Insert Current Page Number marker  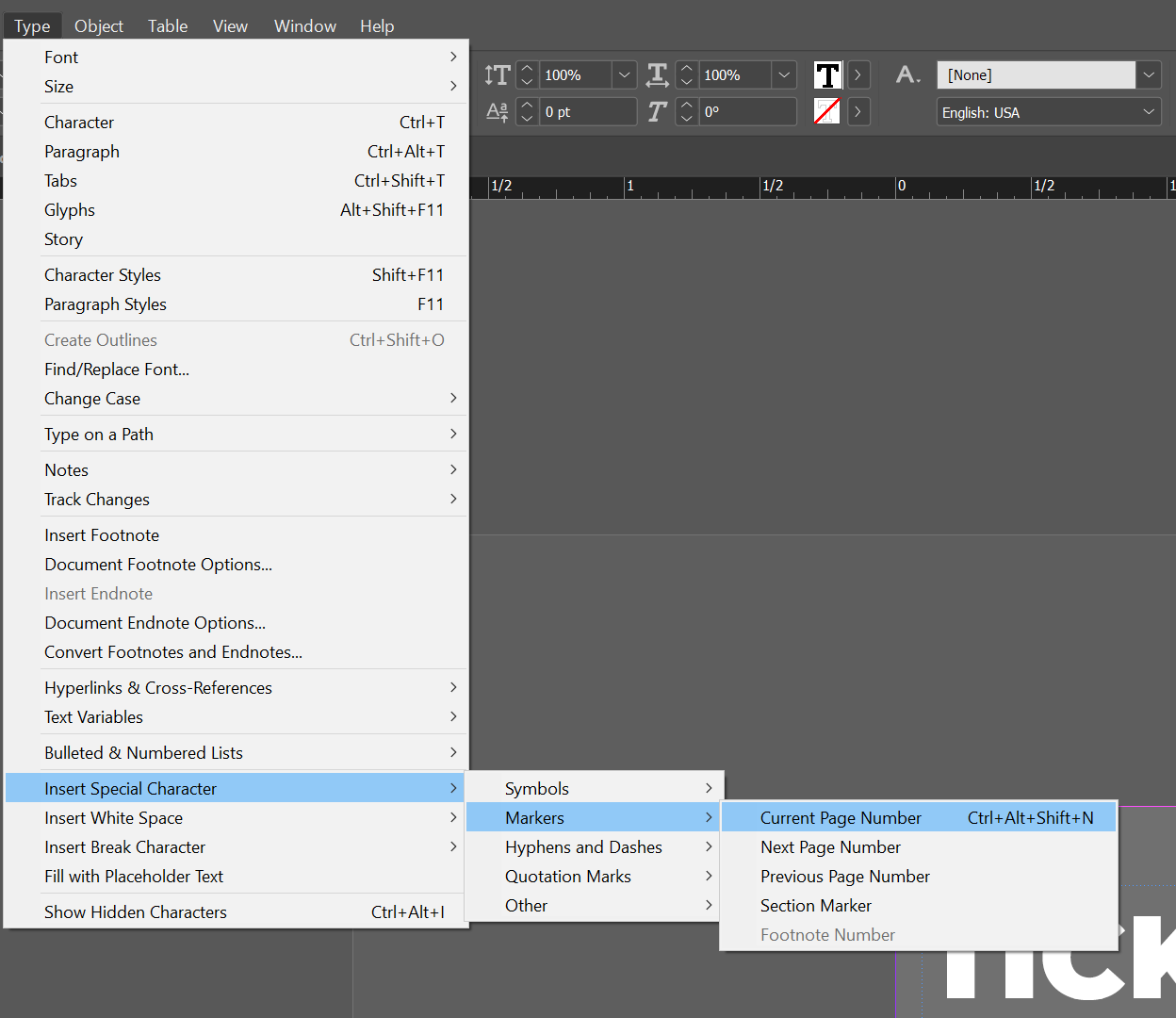[x=919, y=817]
